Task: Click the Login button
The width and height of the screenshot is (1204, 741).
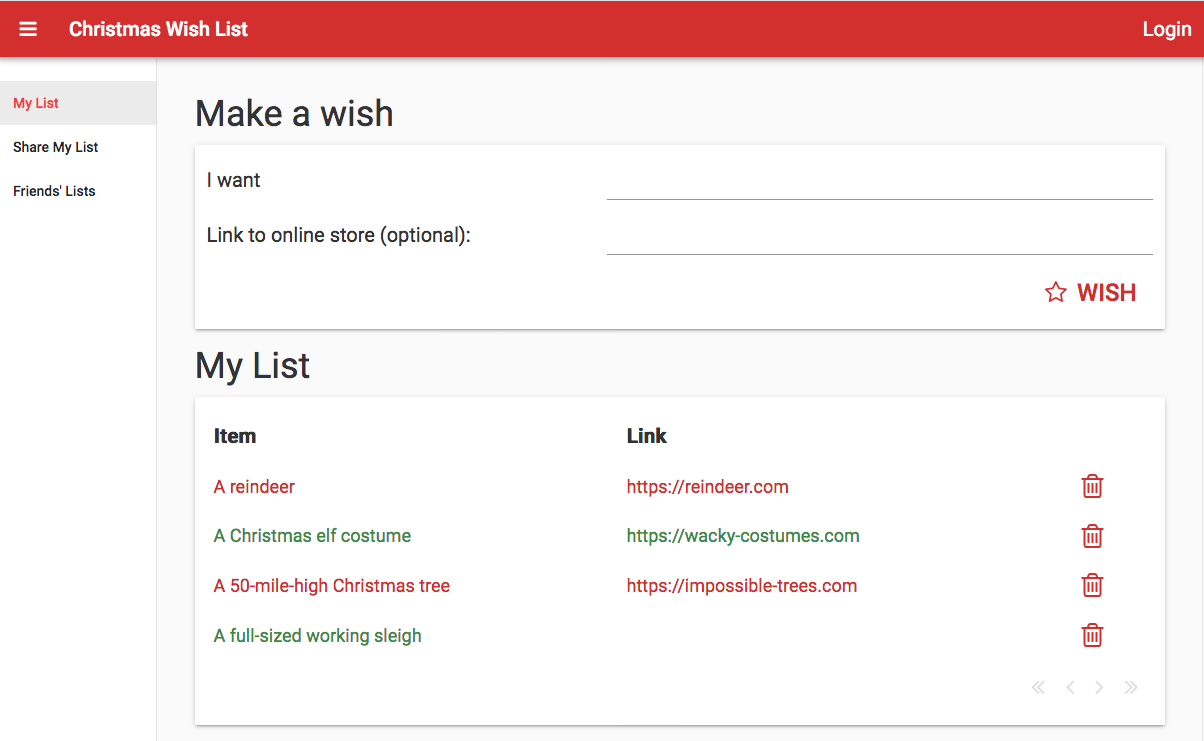Action: [1166, 29]
